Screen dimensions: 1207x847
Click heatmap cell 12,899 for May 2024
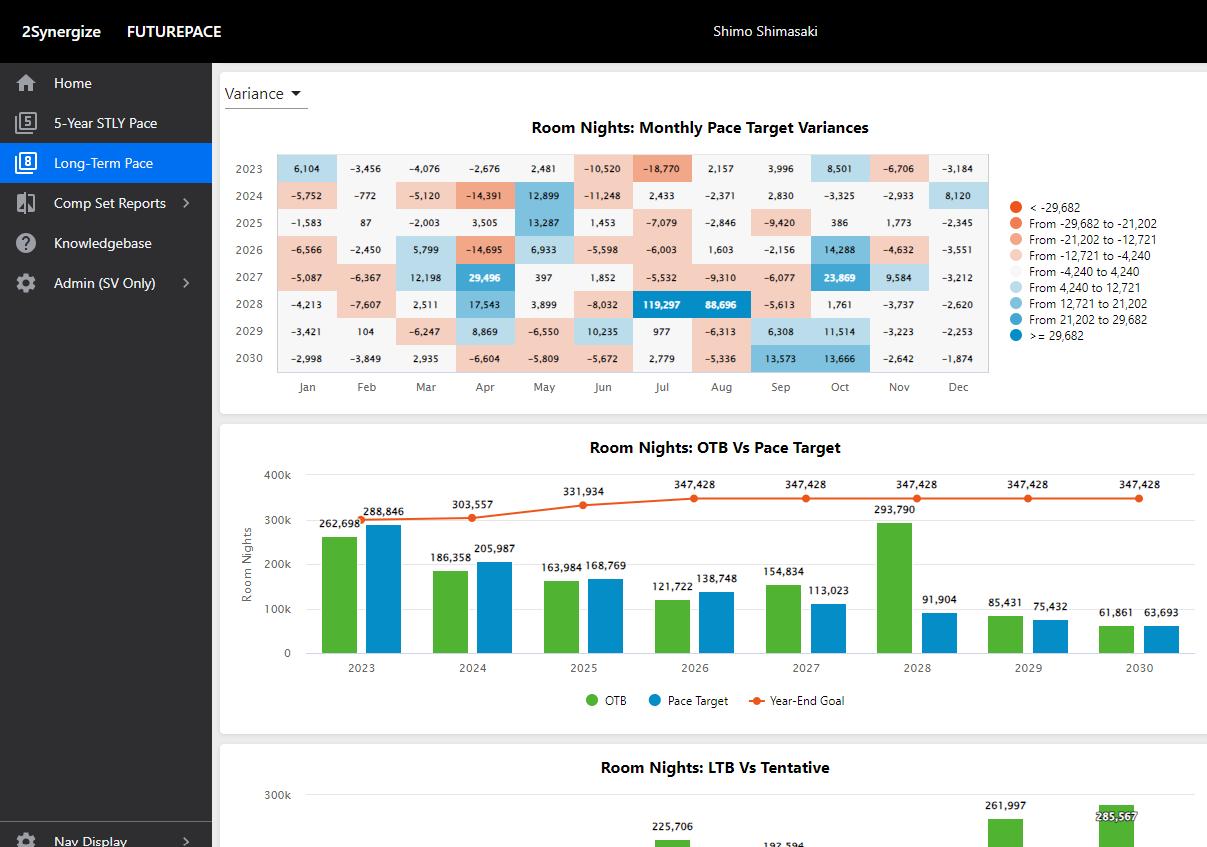544,196
